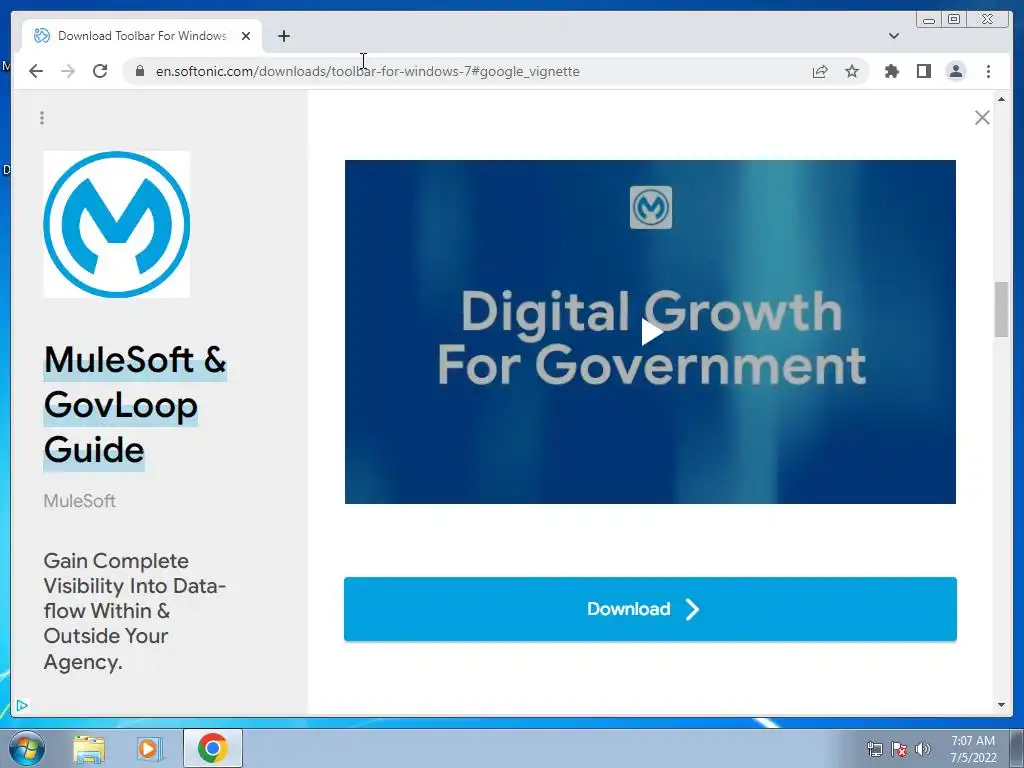Screen dimensions: 1024x768
Task: Open the network tray icon
Action: 874,749
